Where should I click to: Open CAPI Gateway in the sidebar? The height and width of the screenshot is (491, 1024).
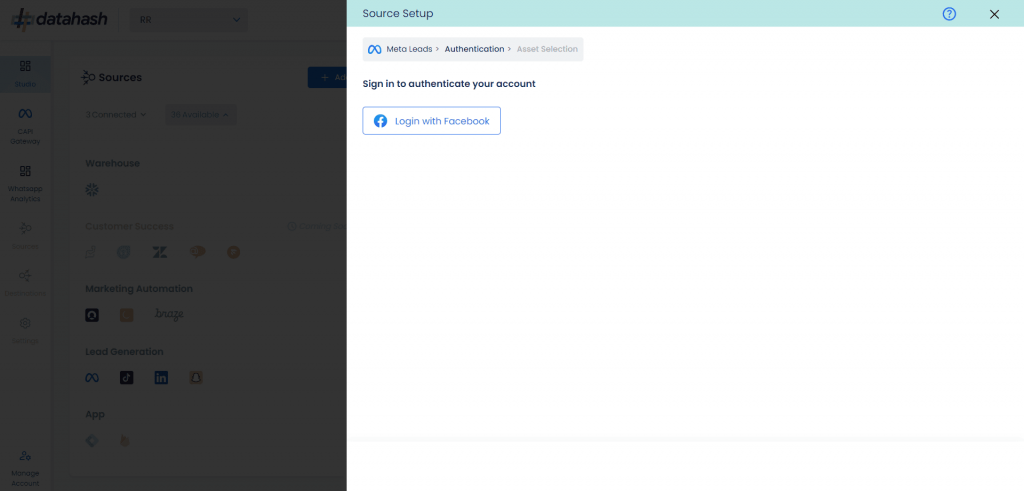point(25,126)
